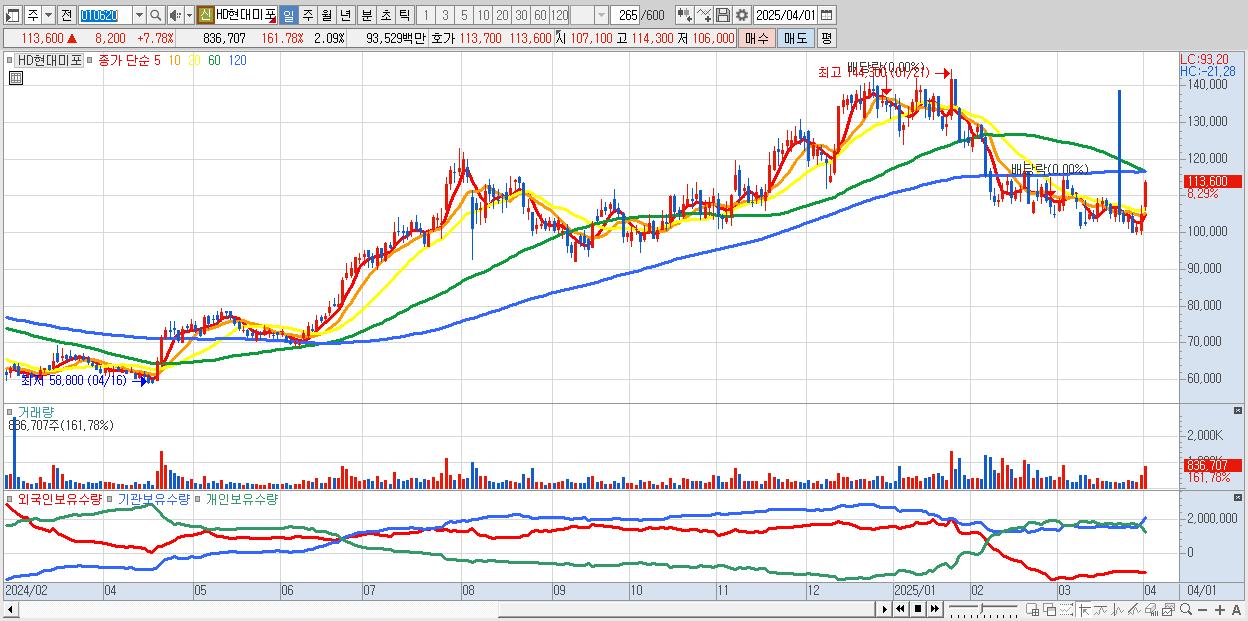The height and width of the screenshot is (621, 1248).
Task: Click the 평 button
Action: click(x=826, y=38)
